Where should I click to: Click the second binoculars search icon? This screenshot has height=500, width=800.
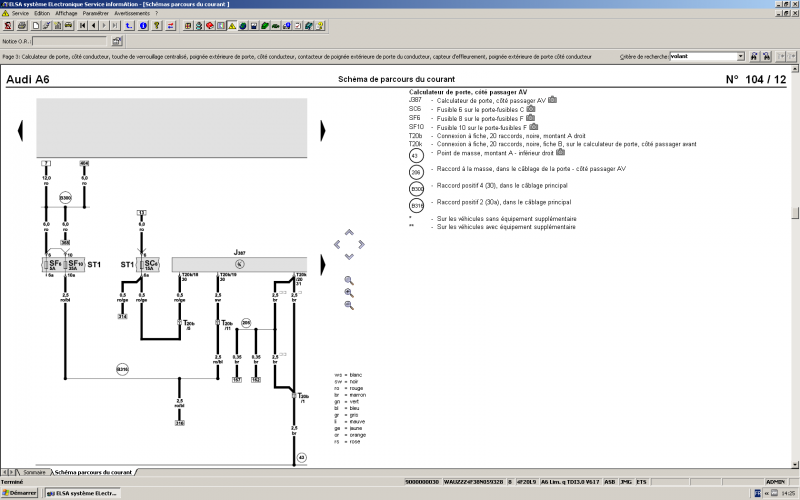click(766, 56)
